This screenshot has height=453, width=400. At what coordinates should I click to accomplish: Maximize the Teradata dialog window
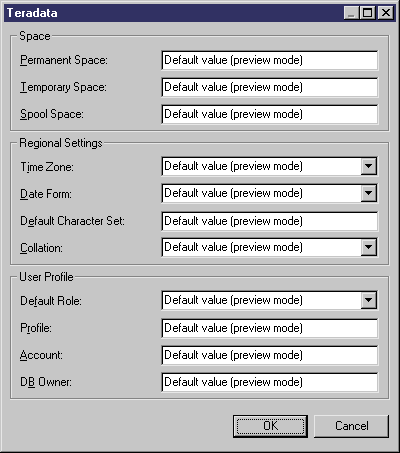coord(368,13)
